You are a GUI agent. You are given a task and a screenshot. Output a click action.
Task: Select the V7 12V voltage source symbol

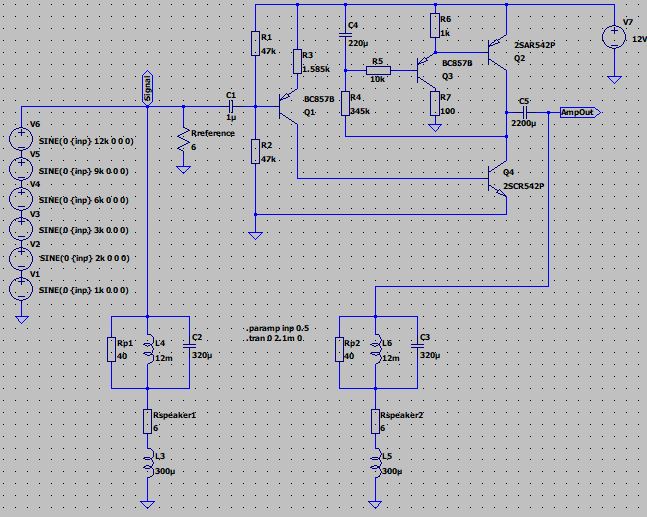[x=614, y=38]
